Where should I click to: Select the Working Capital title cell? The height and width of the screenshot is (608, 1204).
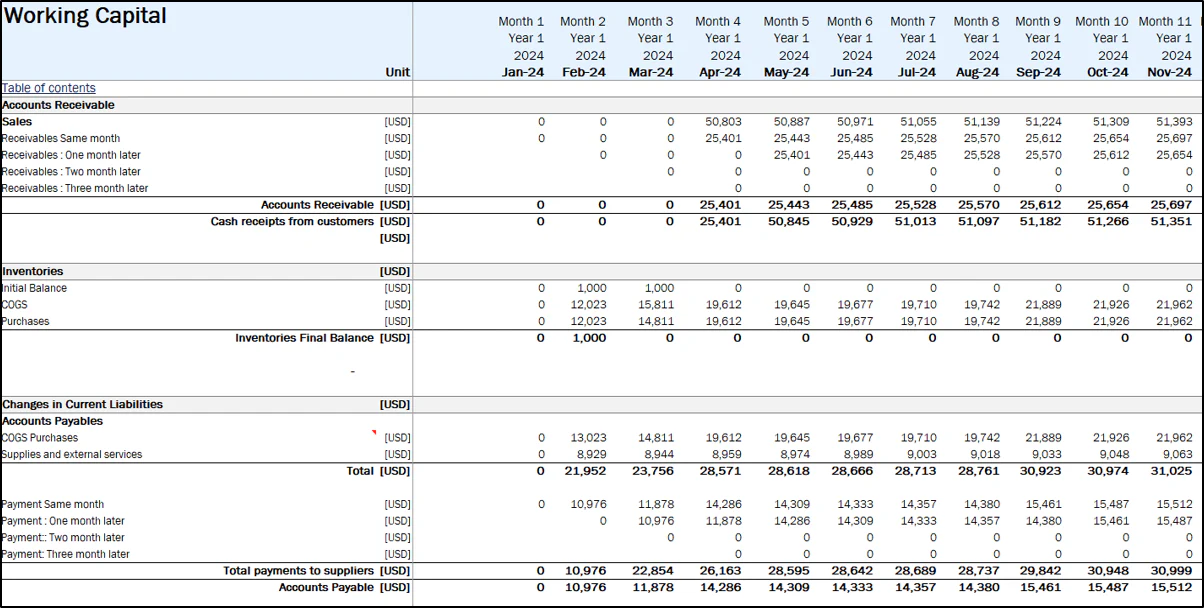click(x=85, y=16)
